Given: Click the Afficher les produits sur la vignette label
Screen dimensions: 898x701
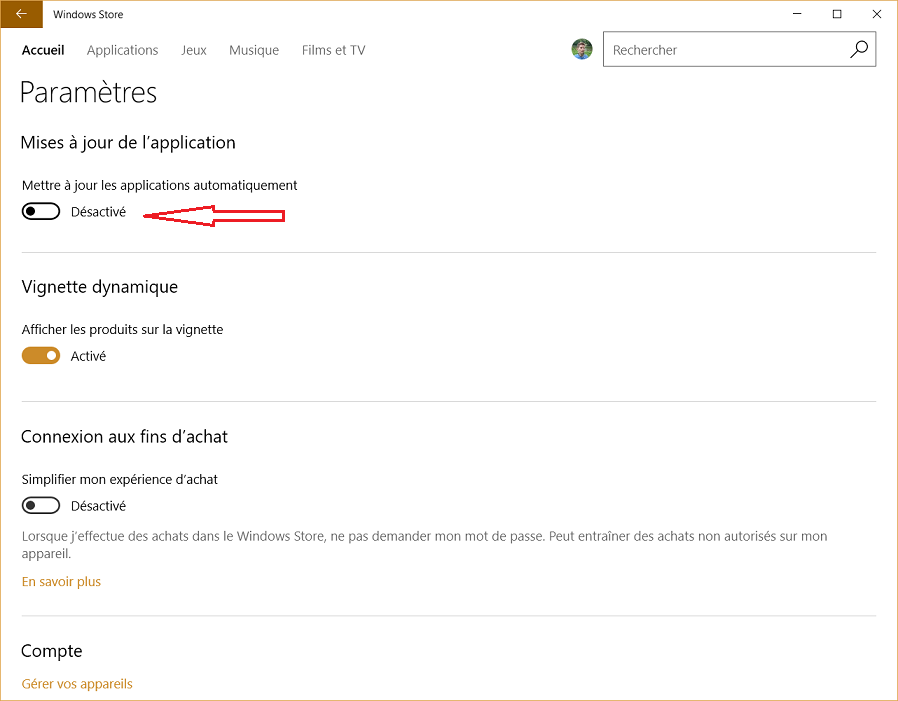Looking at the screenshot, I should point(123,329).
